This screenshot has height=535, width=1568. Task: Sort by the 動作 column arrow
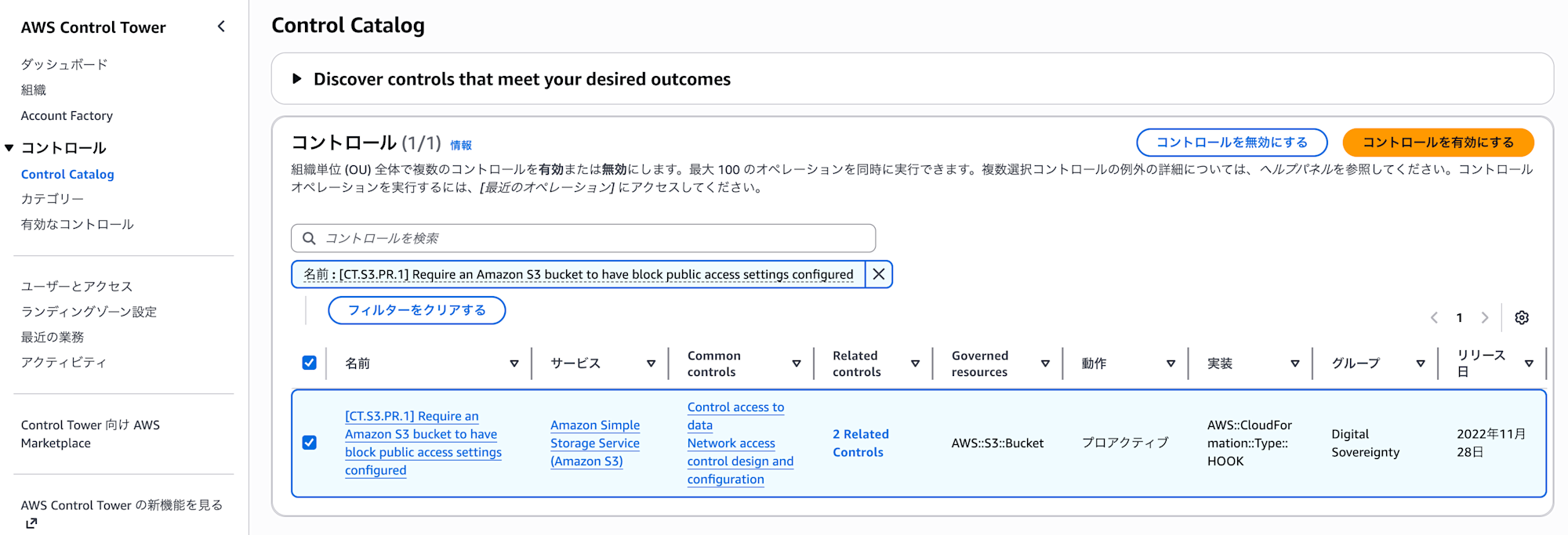click(x=1171, y=363)
